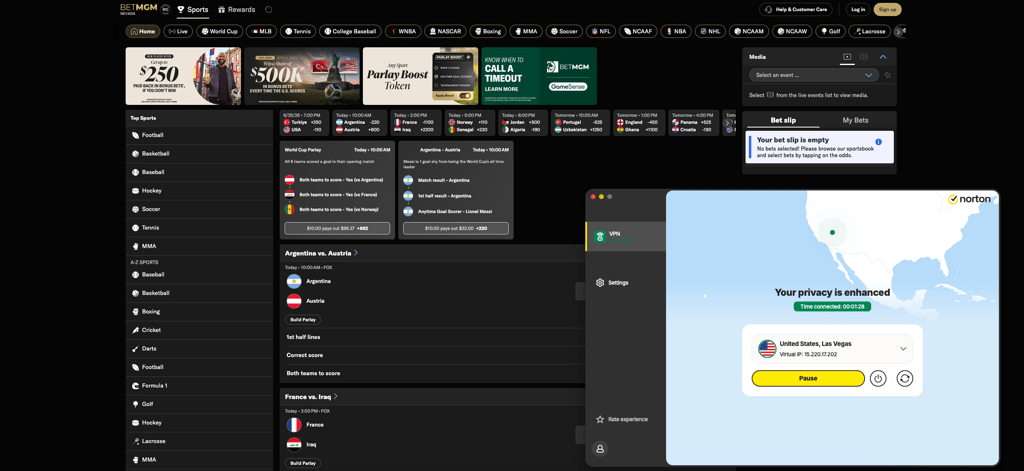Choose the Cricket icon in A-Z Sports
The image size is (1024, 471).
(x=135, y=330)
